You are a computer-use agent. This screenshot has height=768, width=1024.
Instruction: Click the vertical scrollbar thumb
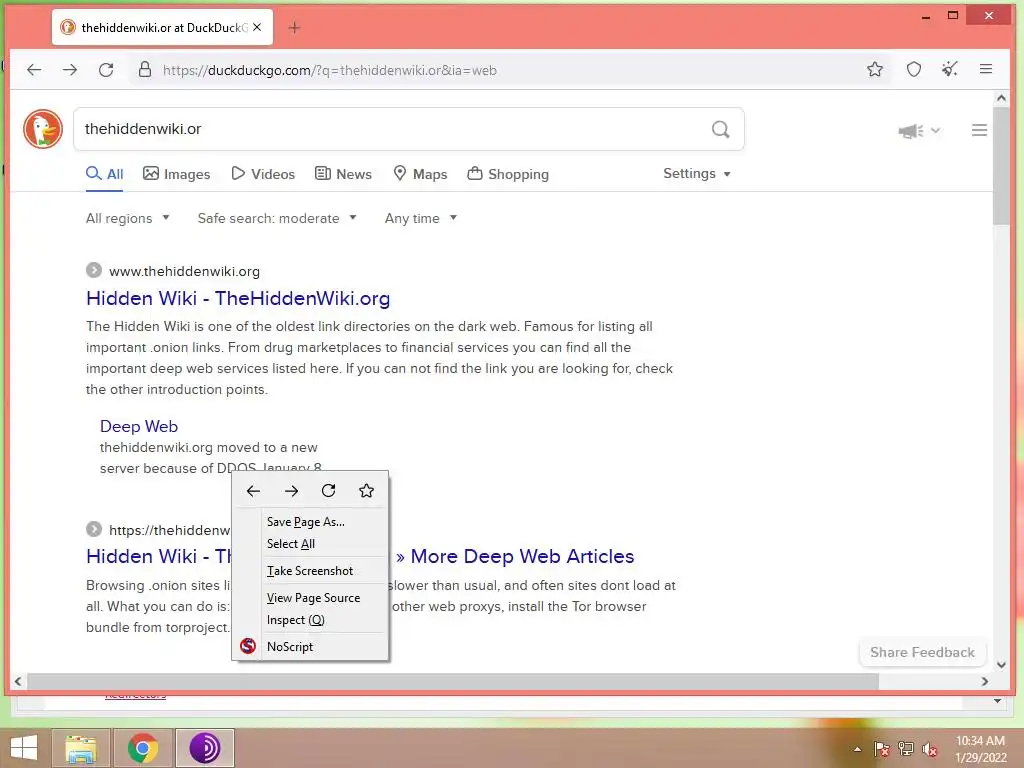point(1001,167)
